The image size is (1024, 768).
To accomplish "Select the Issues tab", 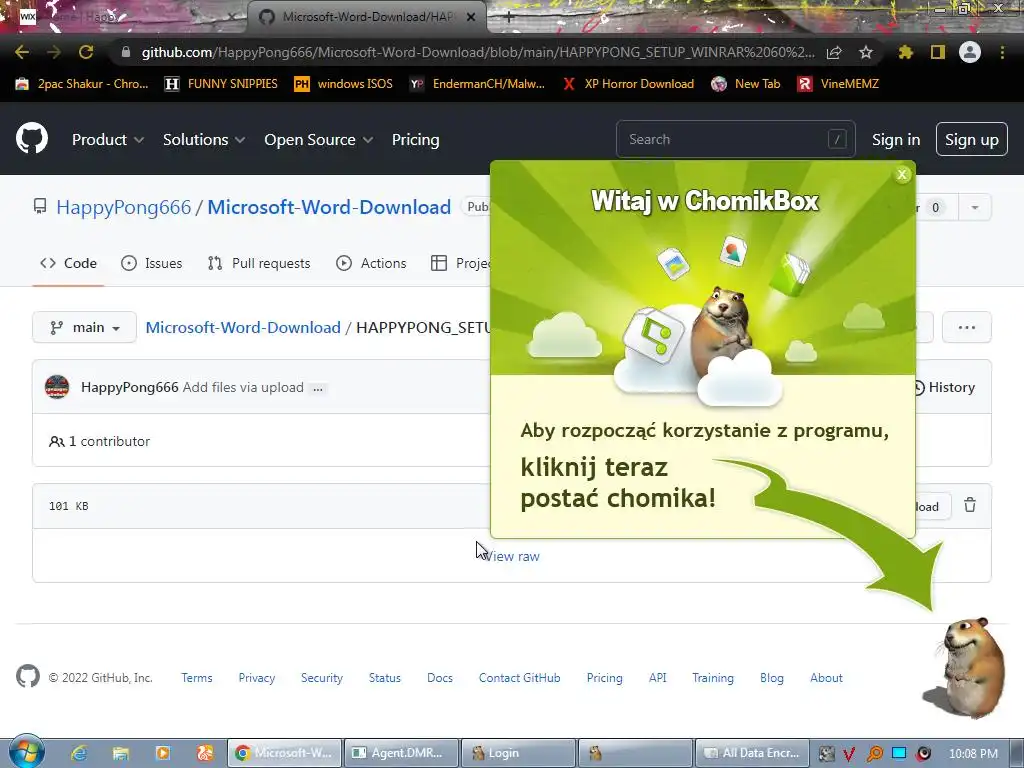I will [152, 263].
